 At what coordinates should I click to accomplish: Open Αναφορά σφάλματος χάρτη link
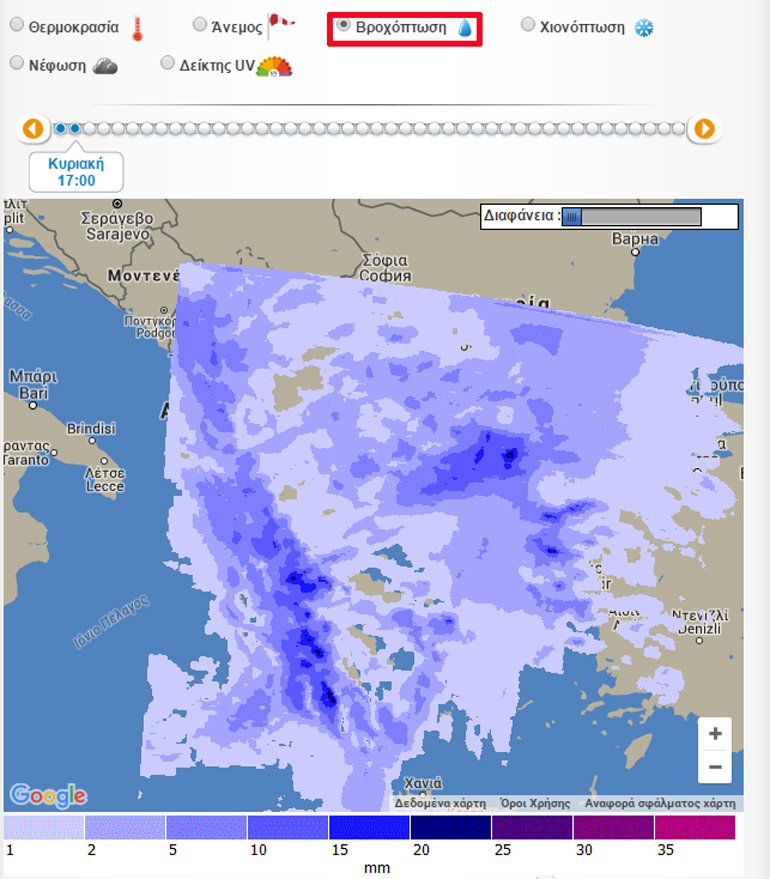coord(660,803)
